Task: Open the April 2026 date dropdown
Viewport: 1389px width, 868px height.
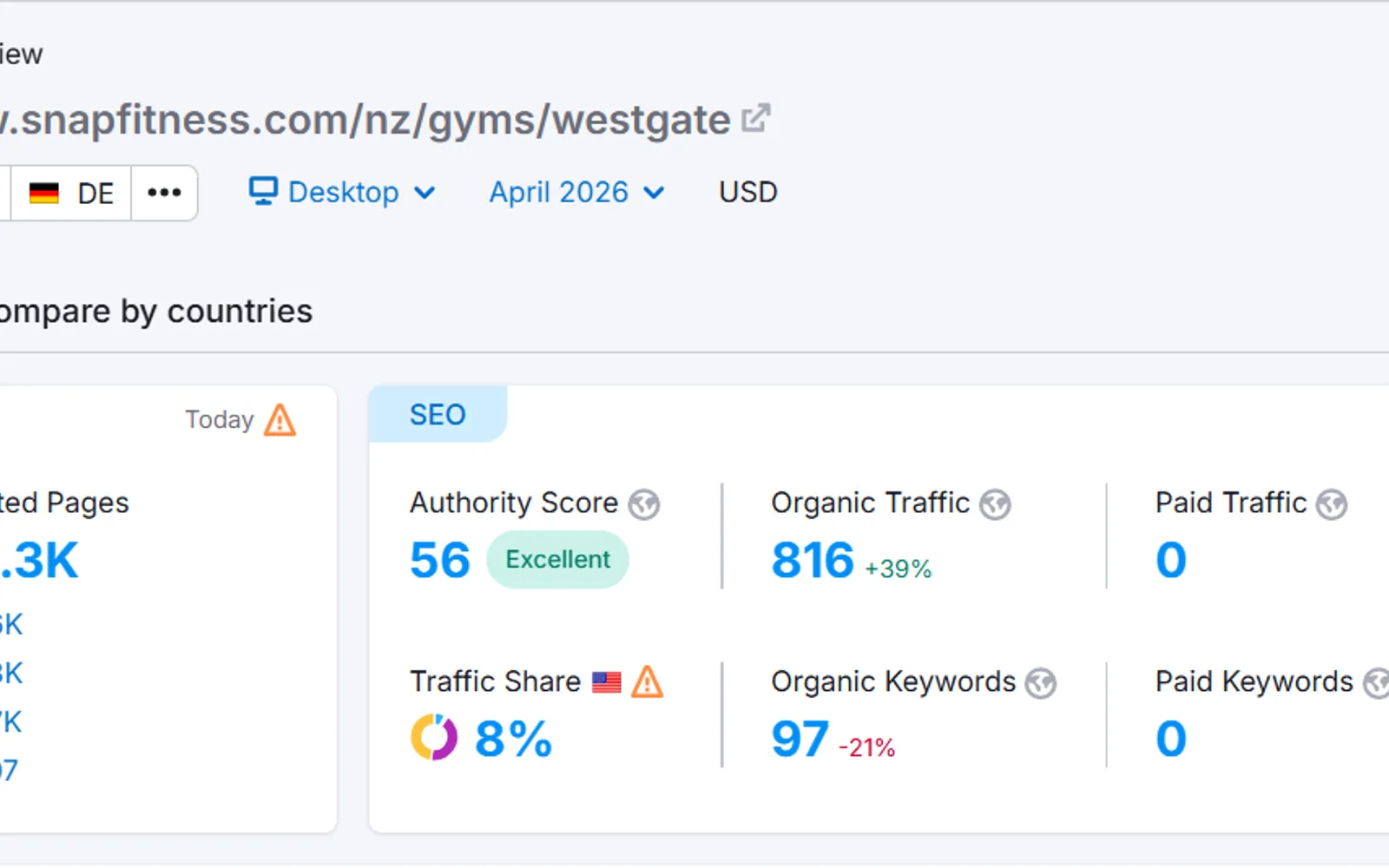Action: [x=577, y=192]
